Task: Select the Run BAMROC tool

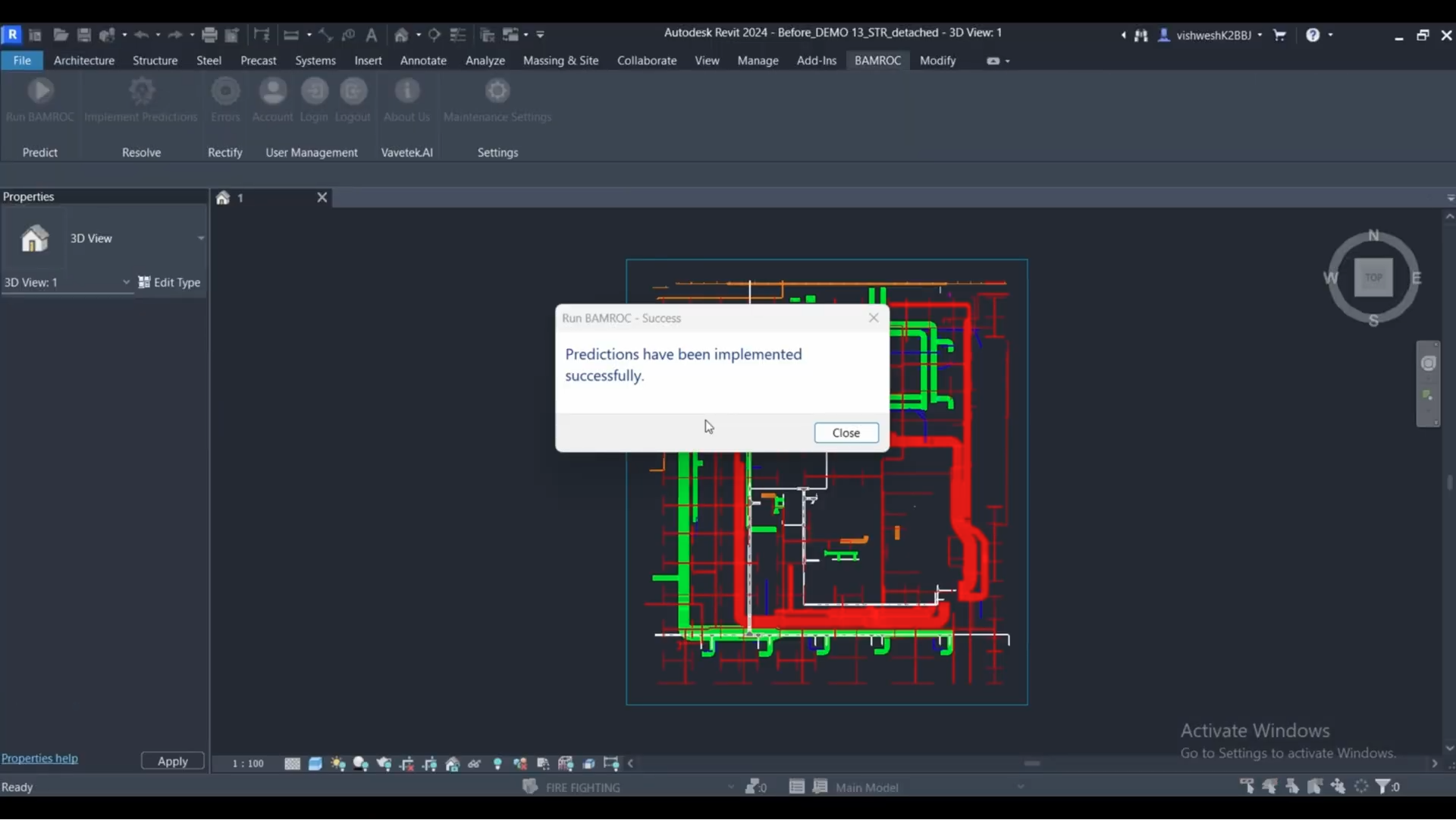Action: [39, 101]
